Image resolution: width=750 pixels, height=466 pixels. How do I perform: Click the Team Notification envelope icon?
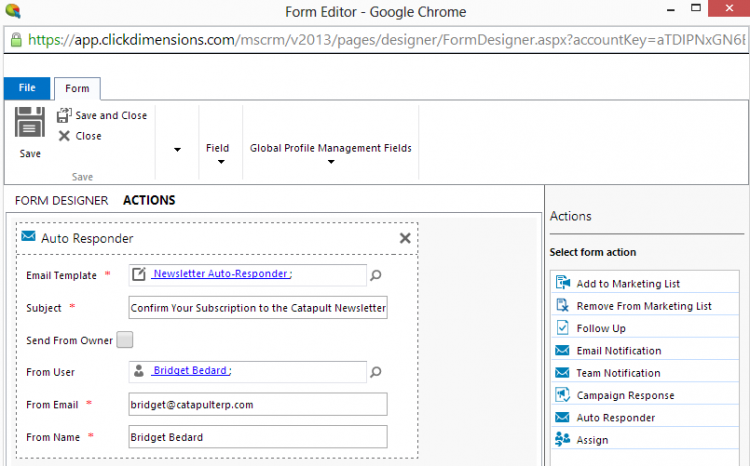(x=562, y=372)
